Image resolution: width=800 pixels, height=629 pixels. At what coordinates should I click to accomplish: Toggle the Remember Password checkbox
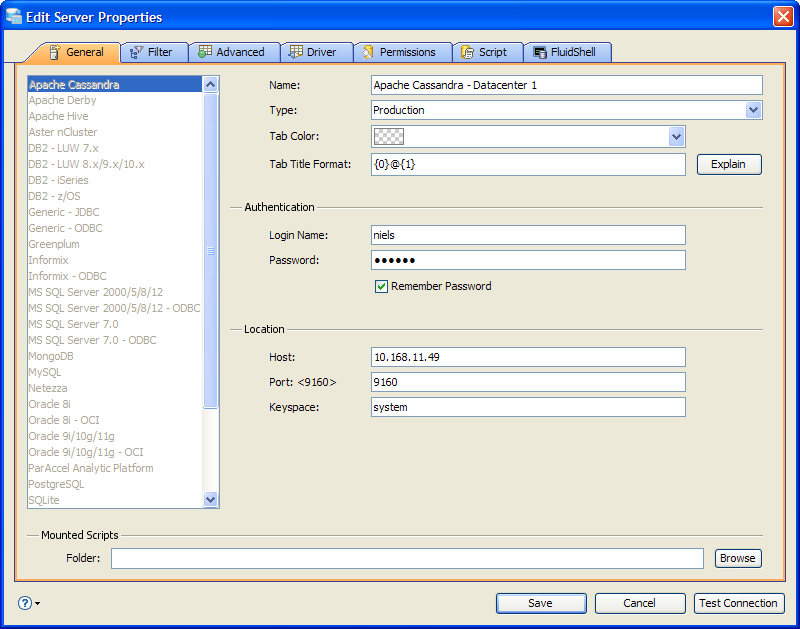click(381, 287)
